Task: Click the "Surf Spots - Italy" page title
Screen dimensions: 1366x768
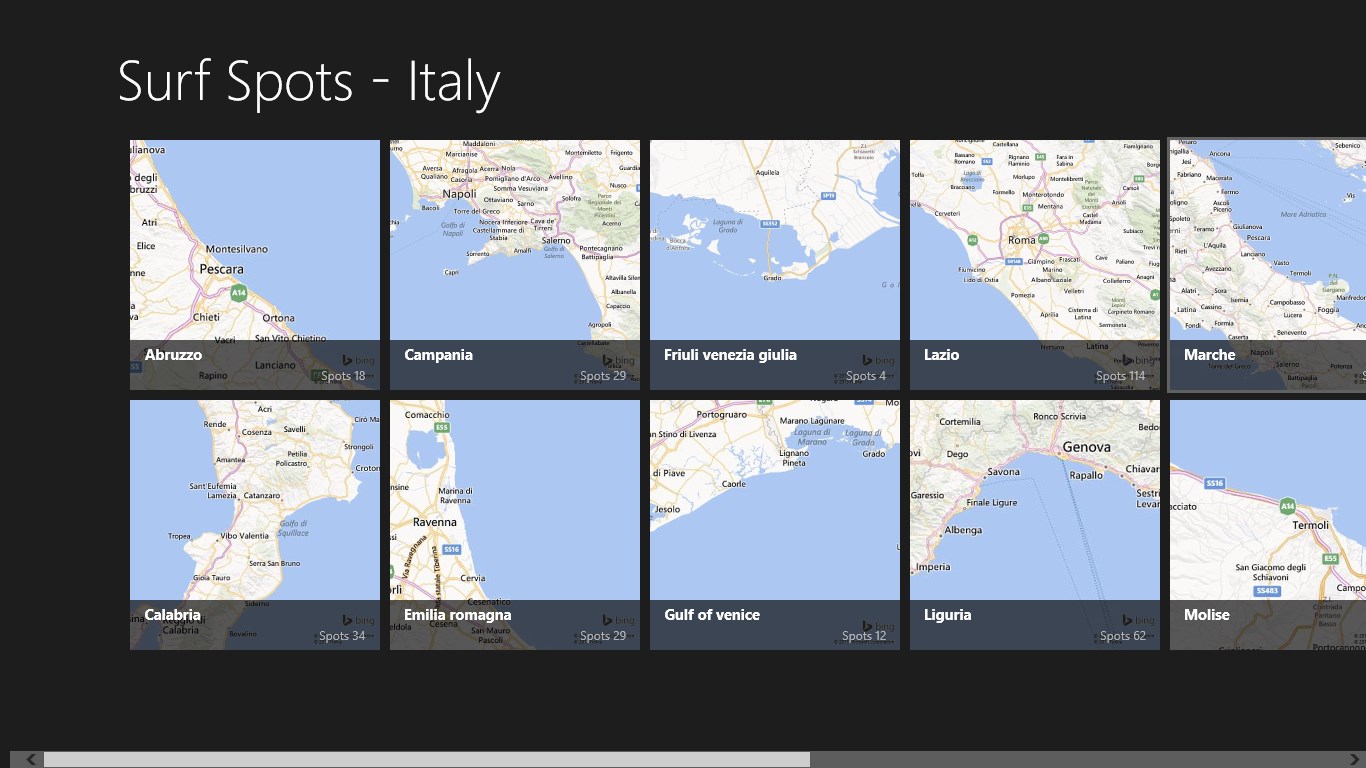Action: [x=309, y=82]
